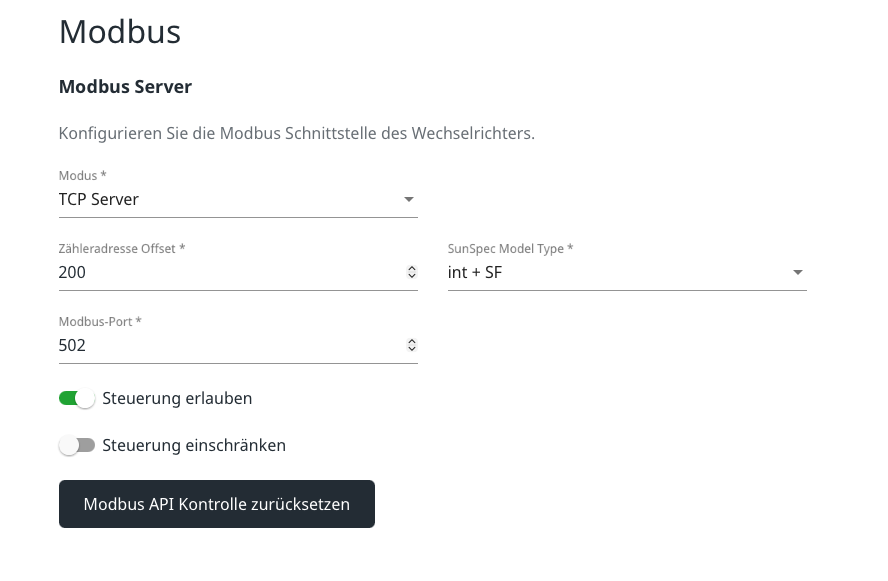This screenshot has height=581, width=888.
Task: Click the SunSpec Model Type dropdown arrow
Action: coord(797,272)
